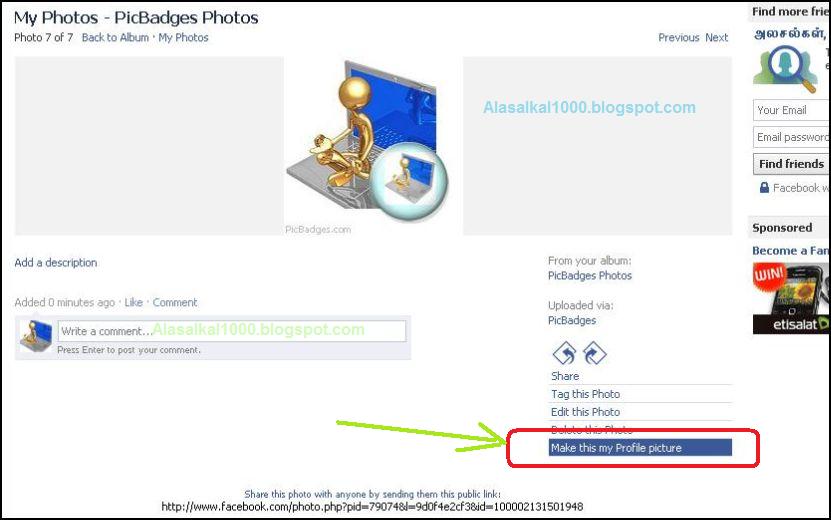Click the commenter profile thumbnail
The width and height of the screenshot is (831, 520).
pyautogui.click(x=36, y=336)
